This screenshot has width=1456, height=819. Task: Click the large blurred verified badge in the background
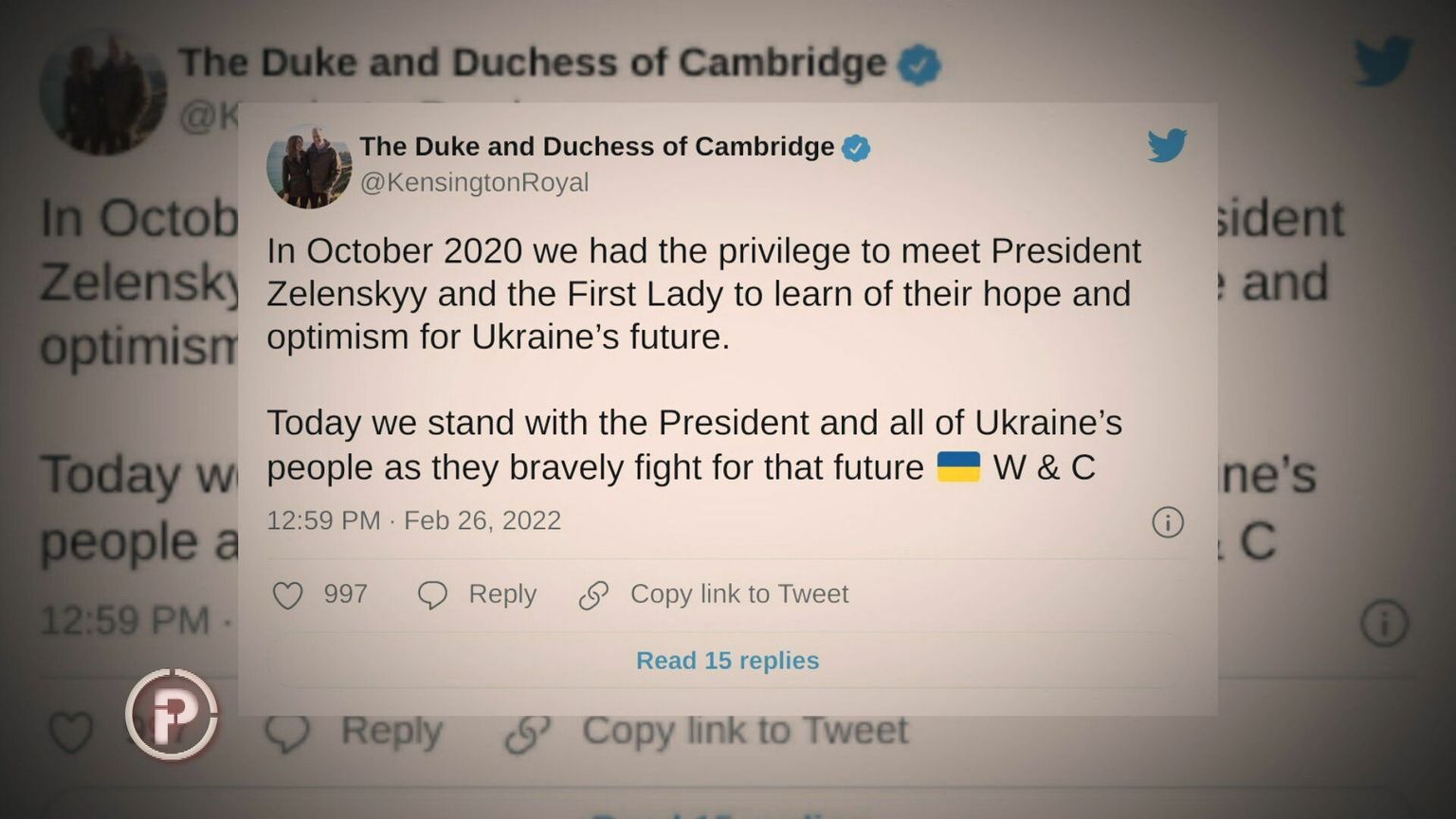tap(919, 64)
